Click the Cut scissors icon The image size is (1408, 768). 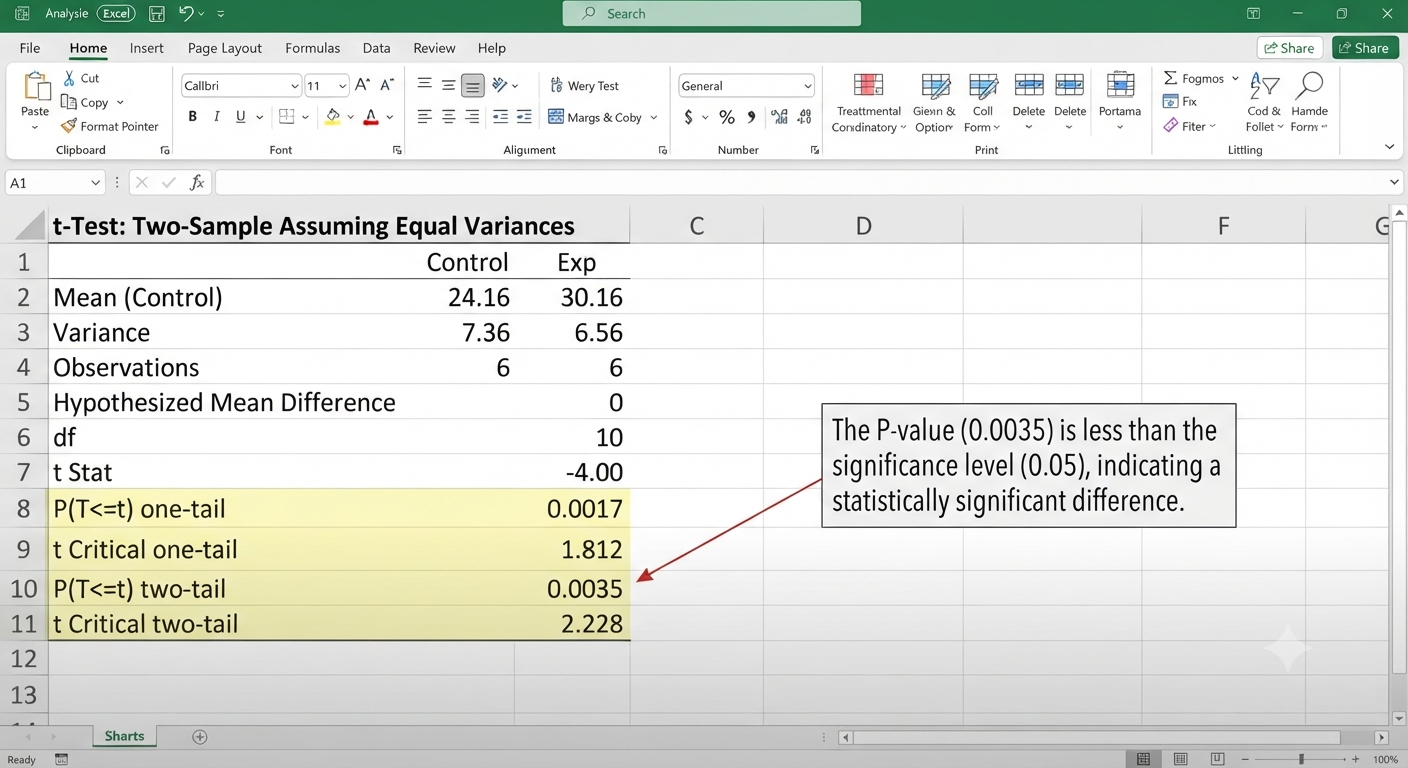[69, 78]
